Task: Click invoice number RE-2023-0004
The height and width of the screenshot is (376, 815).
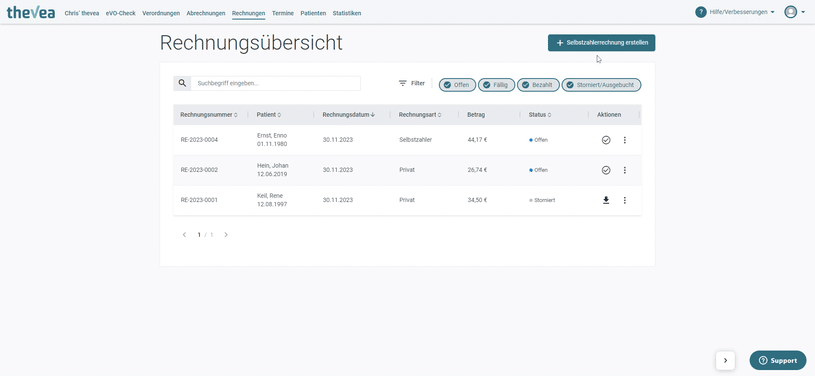Action: (199, 140)
